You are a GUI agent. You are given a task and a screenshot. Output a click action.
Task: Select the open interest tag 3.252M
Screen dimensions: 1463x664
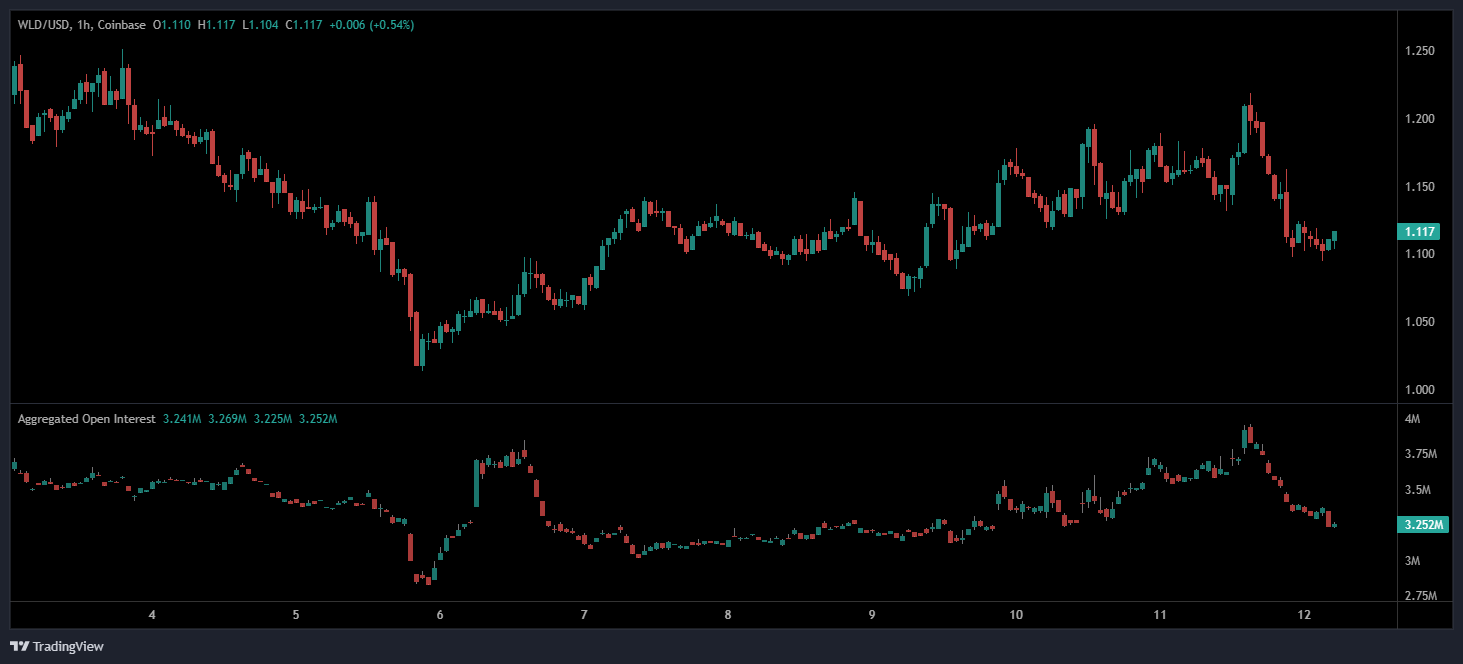pyautogui.click(x=1422, y=525)
